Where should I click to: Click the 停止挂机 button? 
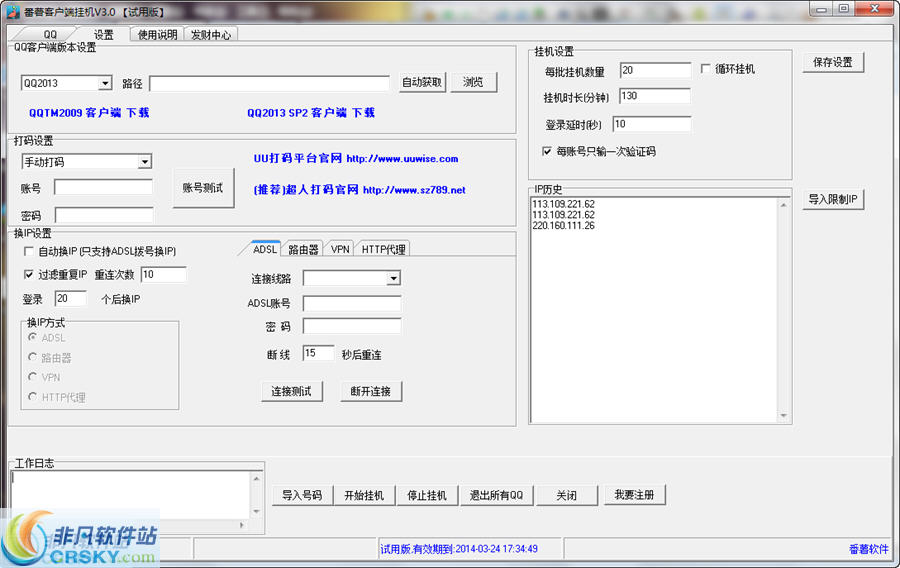pyautogui.click(x=427, y=495)
